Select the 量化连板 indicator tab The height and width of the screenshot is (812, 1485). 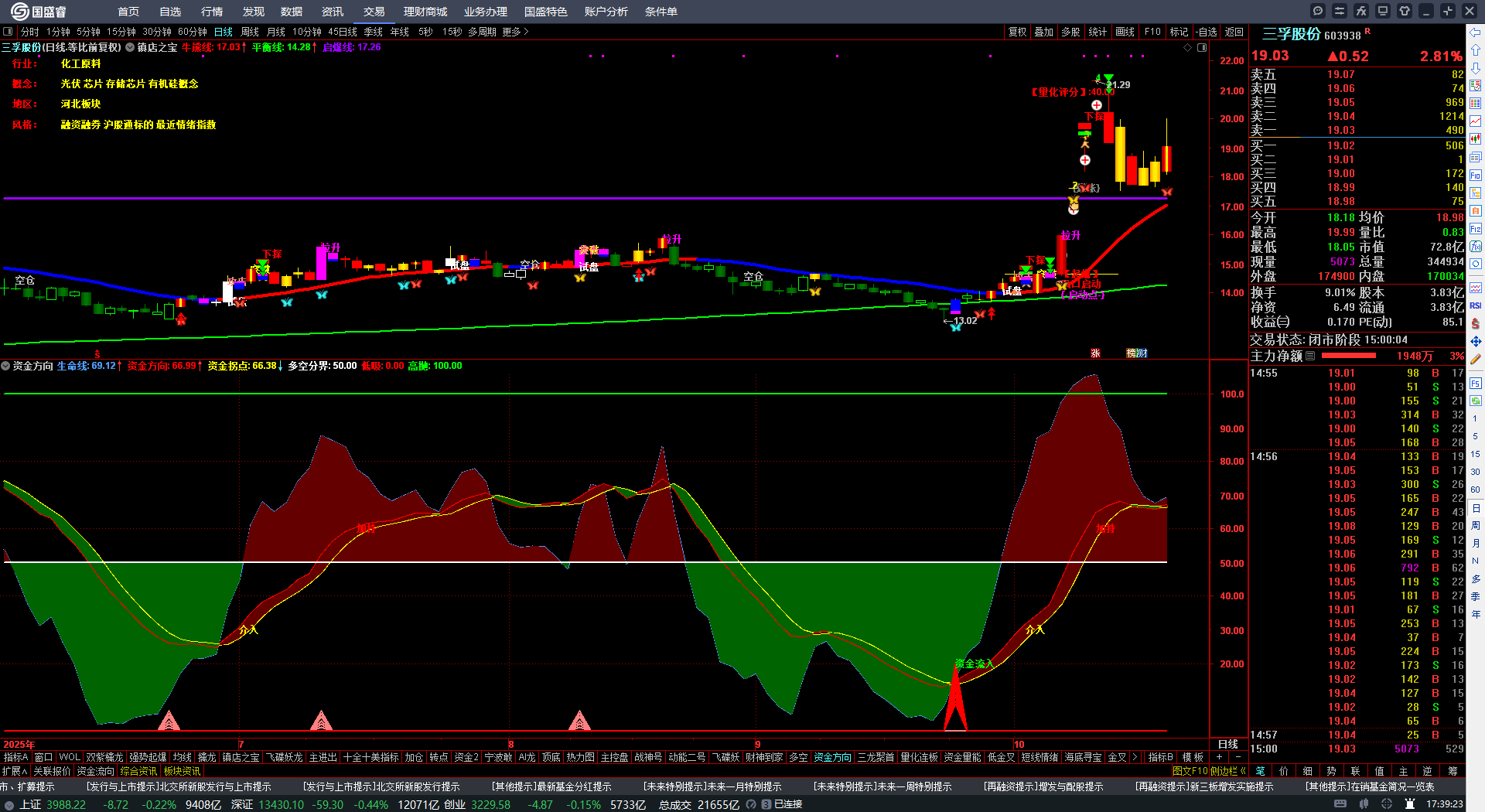coord(919,757)
